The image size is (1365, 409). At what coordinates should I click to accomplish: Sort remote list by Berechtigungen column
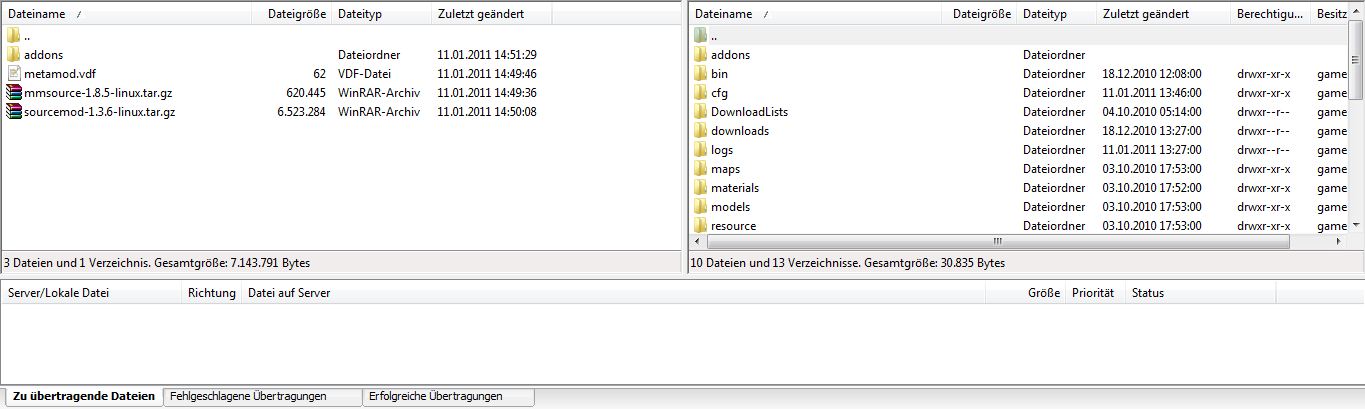click(1269, 14)
